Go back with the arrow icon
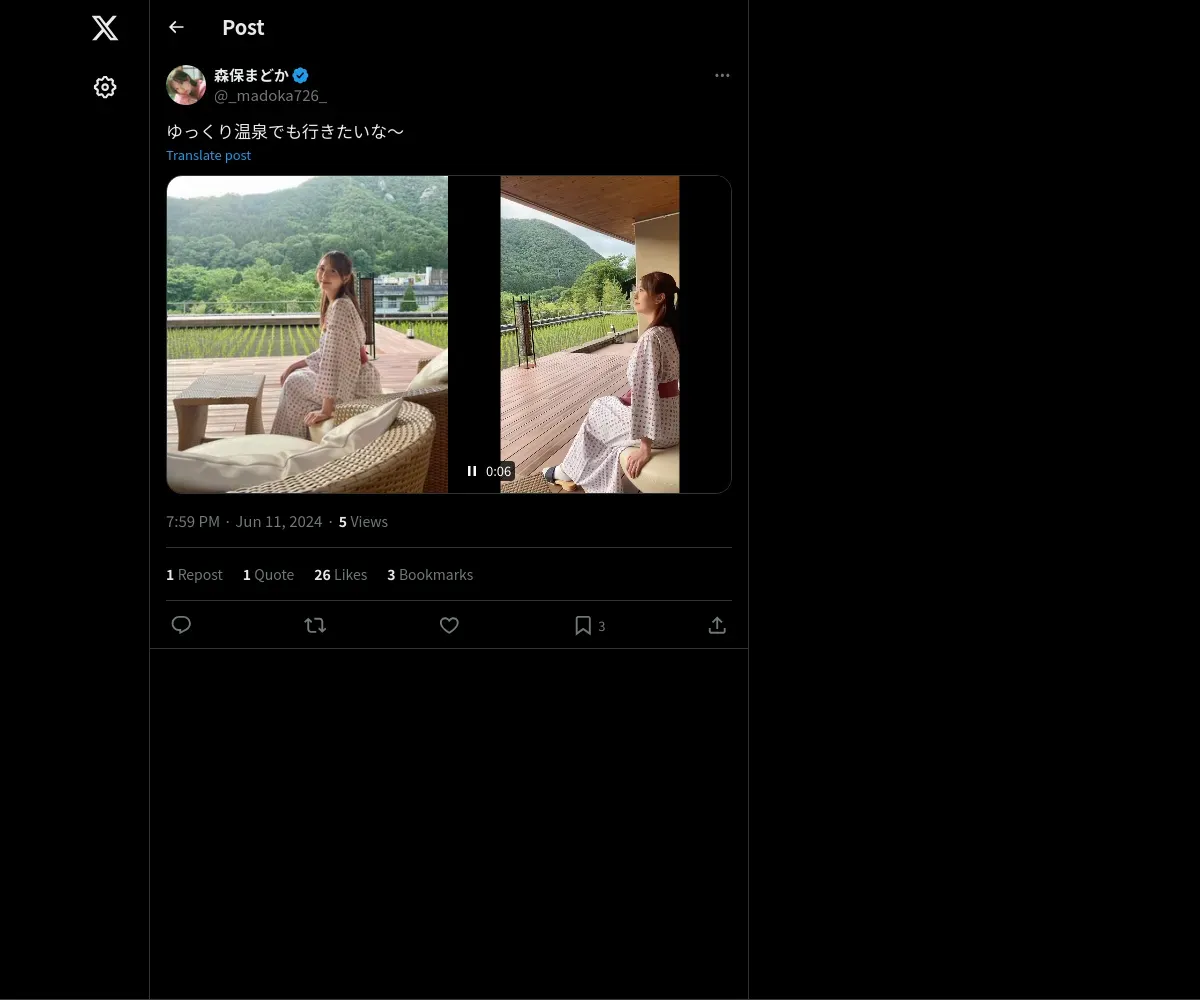 [177, 27]
